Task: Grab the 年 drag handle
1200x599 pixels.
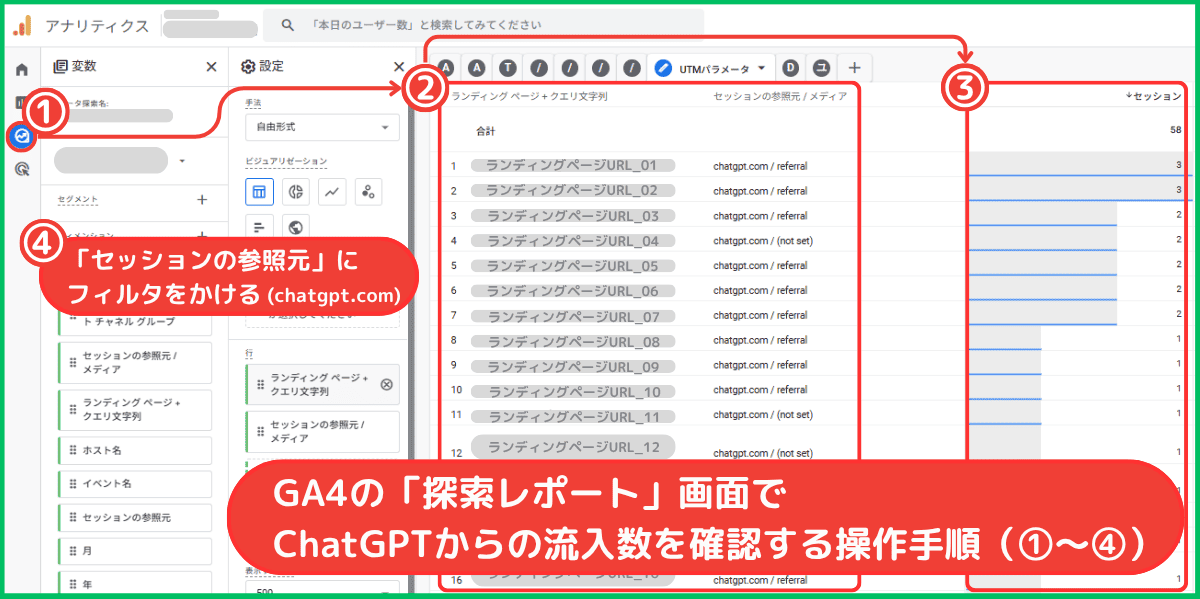Action: (73, 584)
